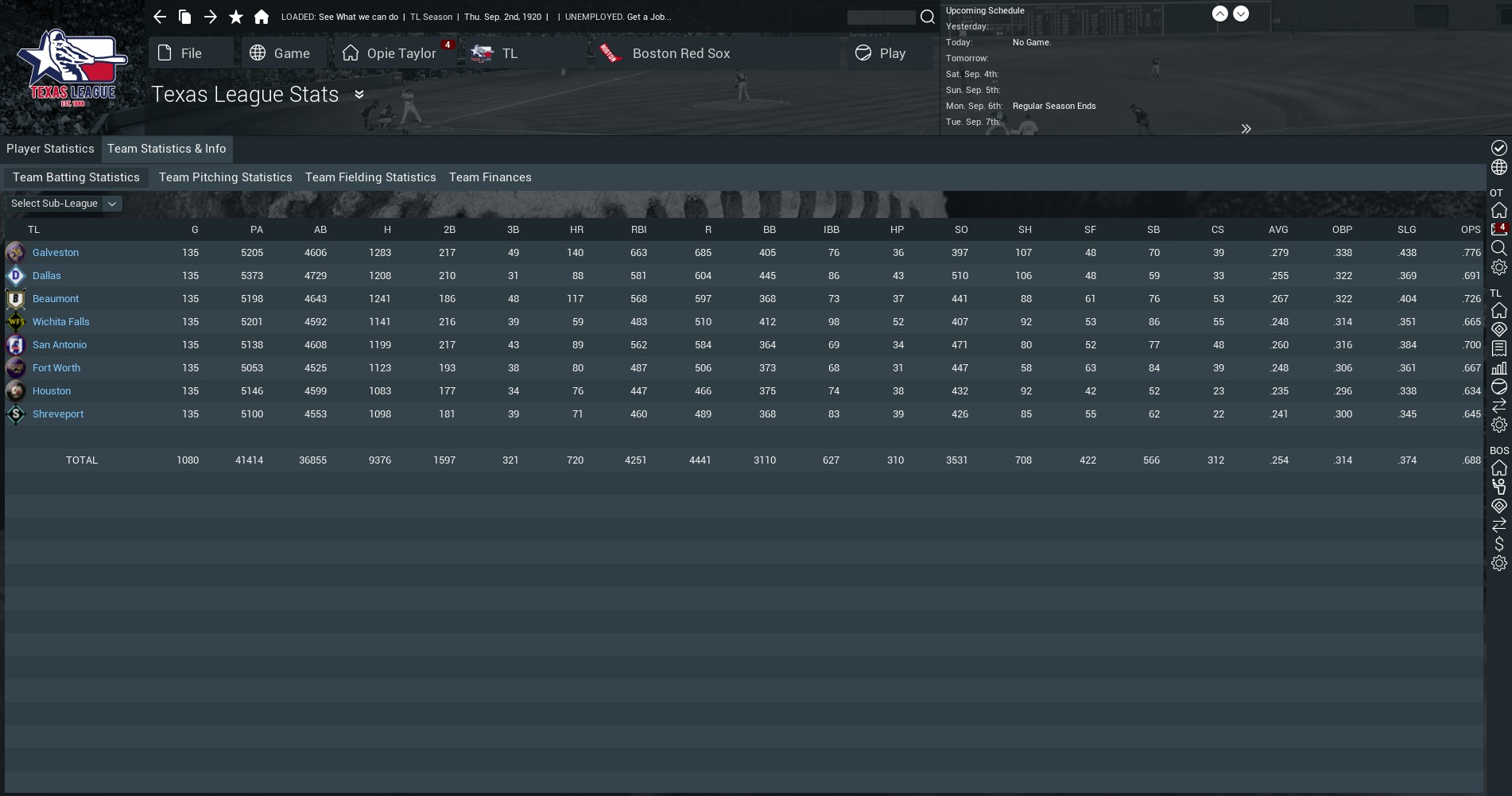This screenshot has width=1512, height=796.
Task: Open the File menu
Action: click(x=191, y=52)
